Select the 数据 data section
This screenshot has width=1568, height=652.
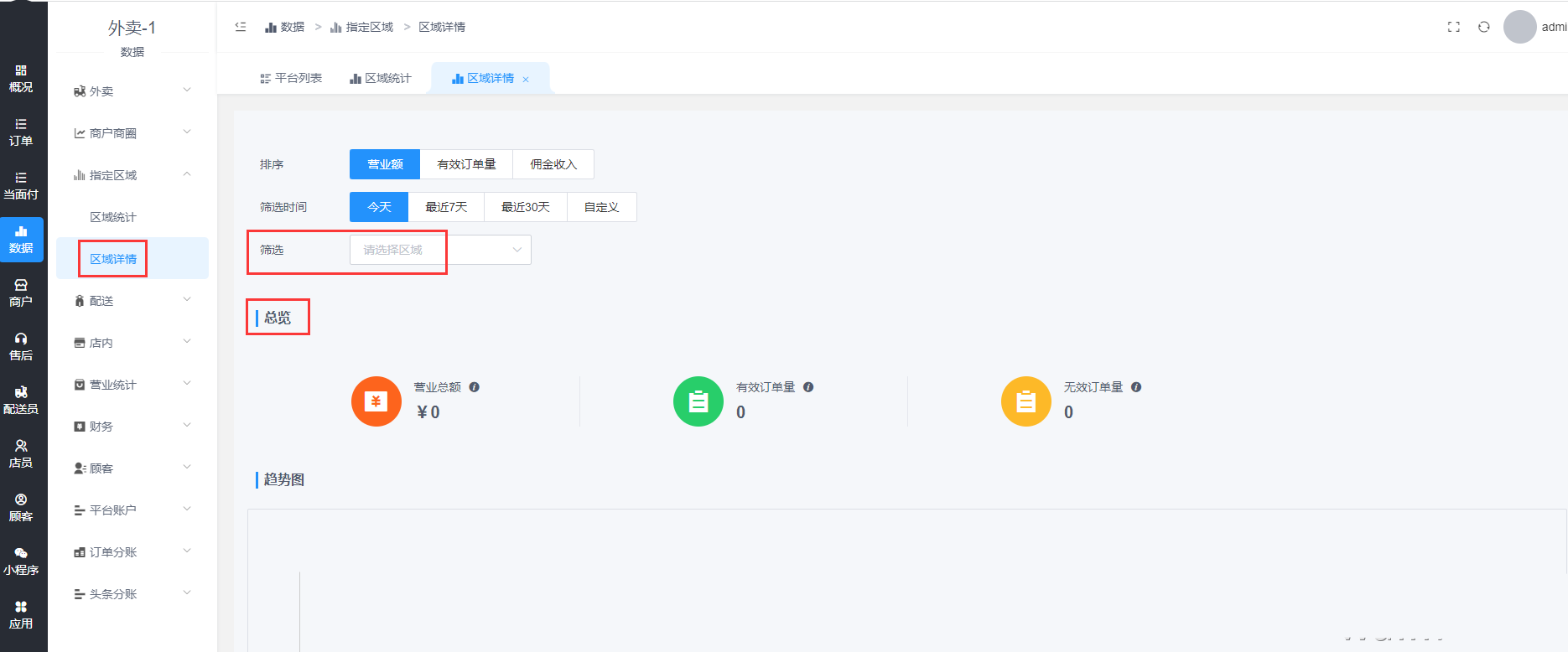point(21,240)
